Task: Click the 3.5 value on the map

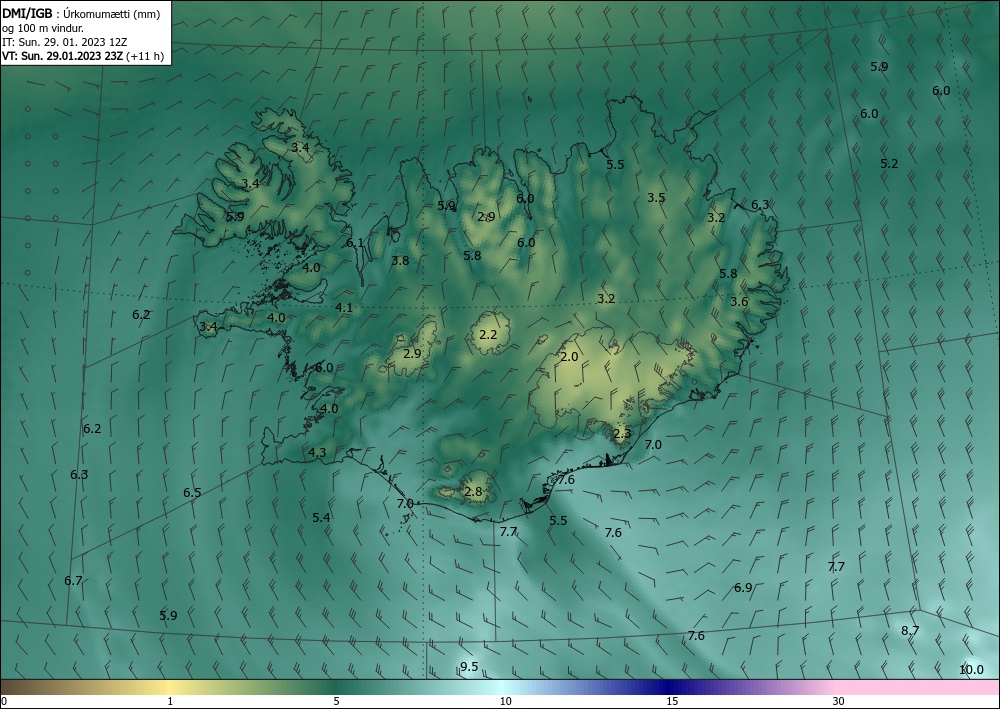Action: 656,198
